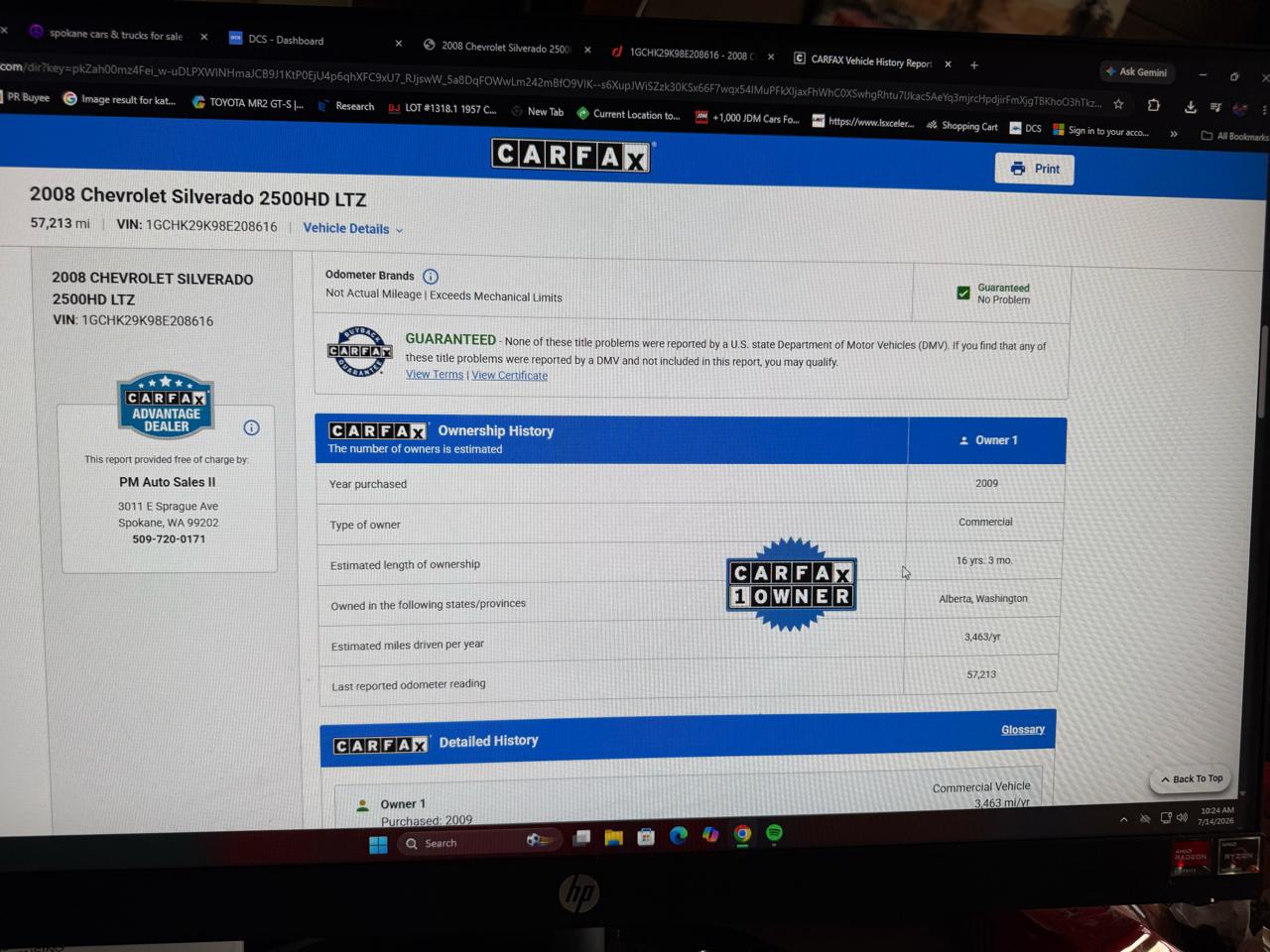The height and width of the screenshot is (952, 1270).
Task: Open a new browser tab with plus button
Action: coord(974,65)
